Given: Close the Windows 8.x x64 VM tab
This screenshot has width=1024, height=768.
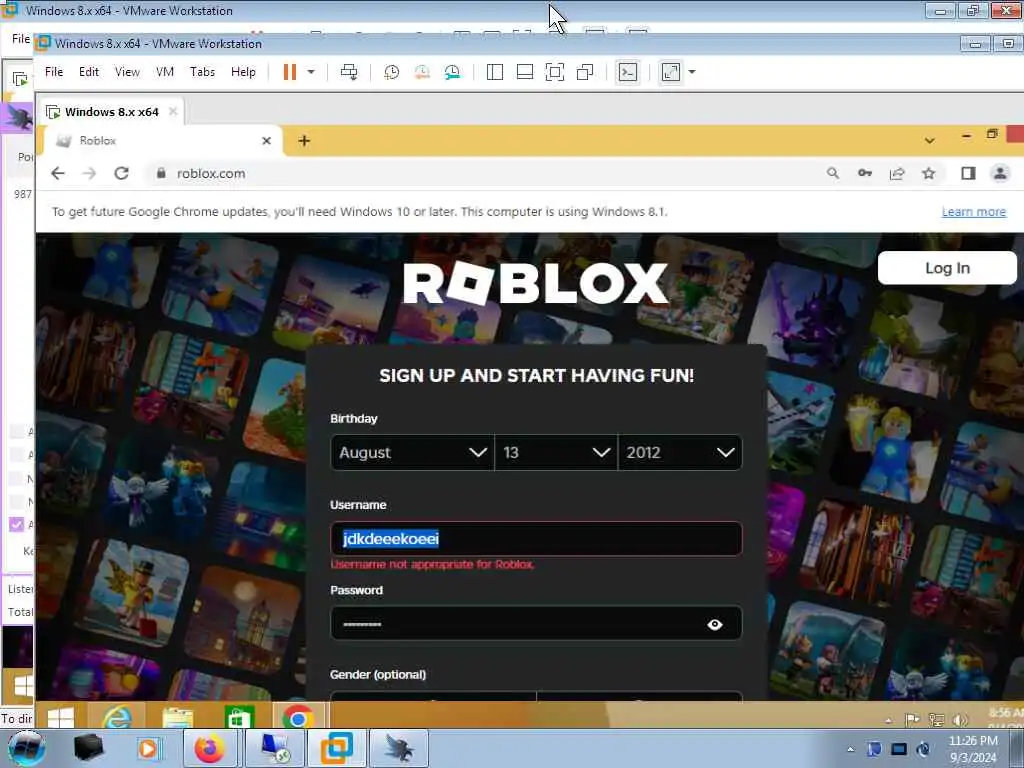Looking at the screenshot, I should (x=173, y=111).
